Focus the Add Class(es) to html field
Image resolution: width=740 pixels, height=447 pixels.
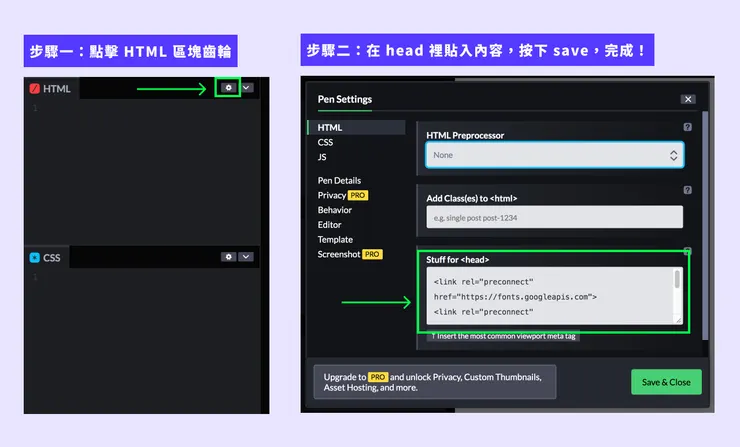(555, 218)
